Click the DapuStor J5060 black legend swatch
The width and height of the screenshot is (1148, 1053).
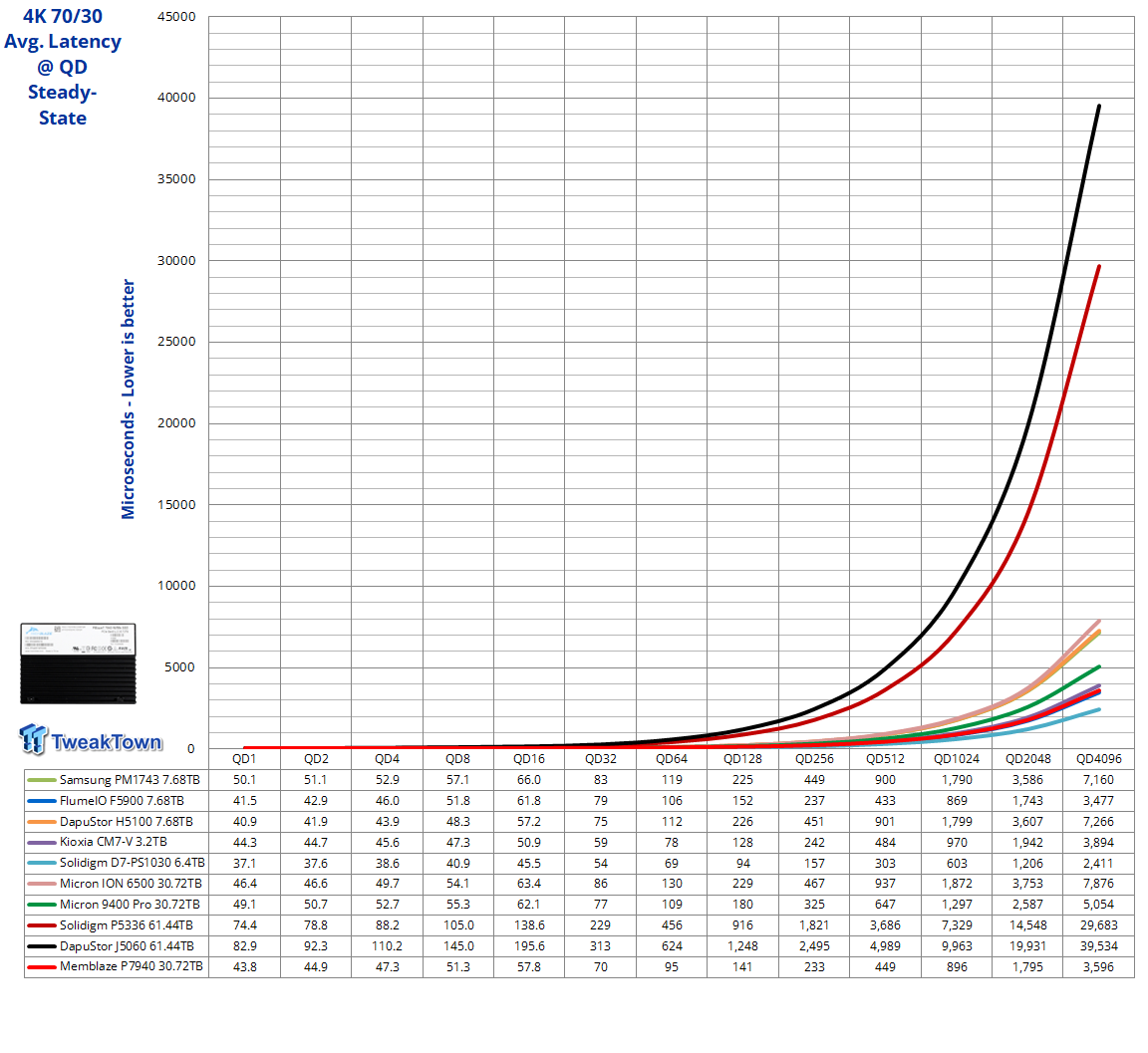[x=41, y=946]
